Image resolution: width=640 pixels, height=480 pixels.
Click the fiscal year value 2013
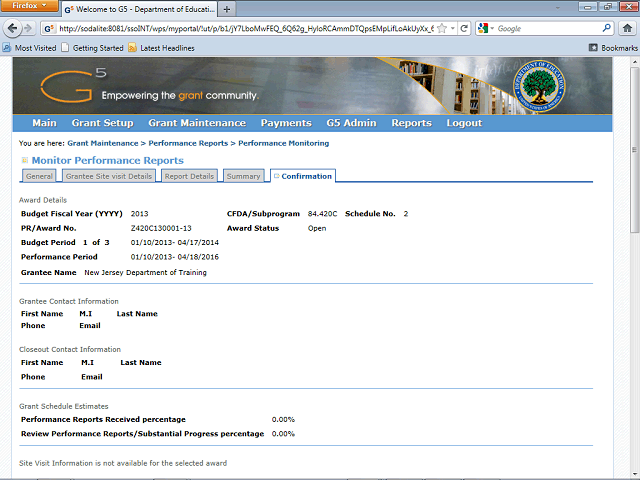coord(140,214)
